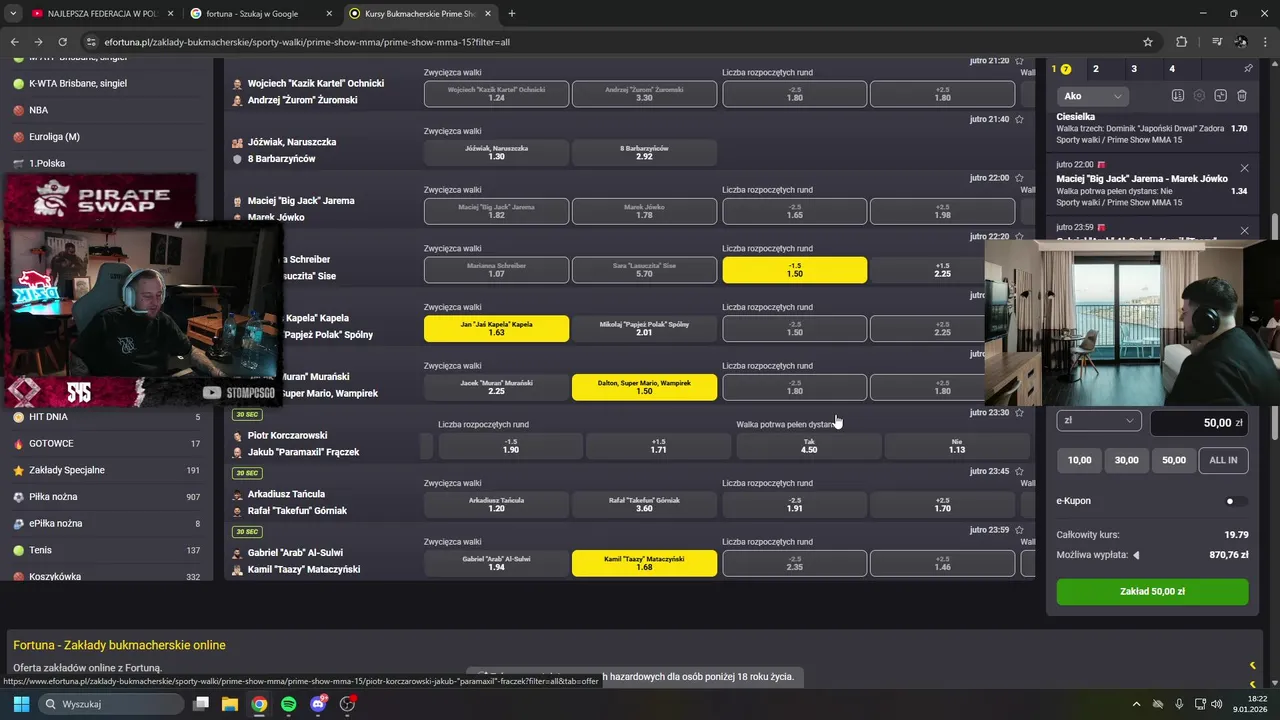Favorite the Maciej Big Jack Jarema match star
This screenshot has height=720, width=1280.
tap(1019, 178)
